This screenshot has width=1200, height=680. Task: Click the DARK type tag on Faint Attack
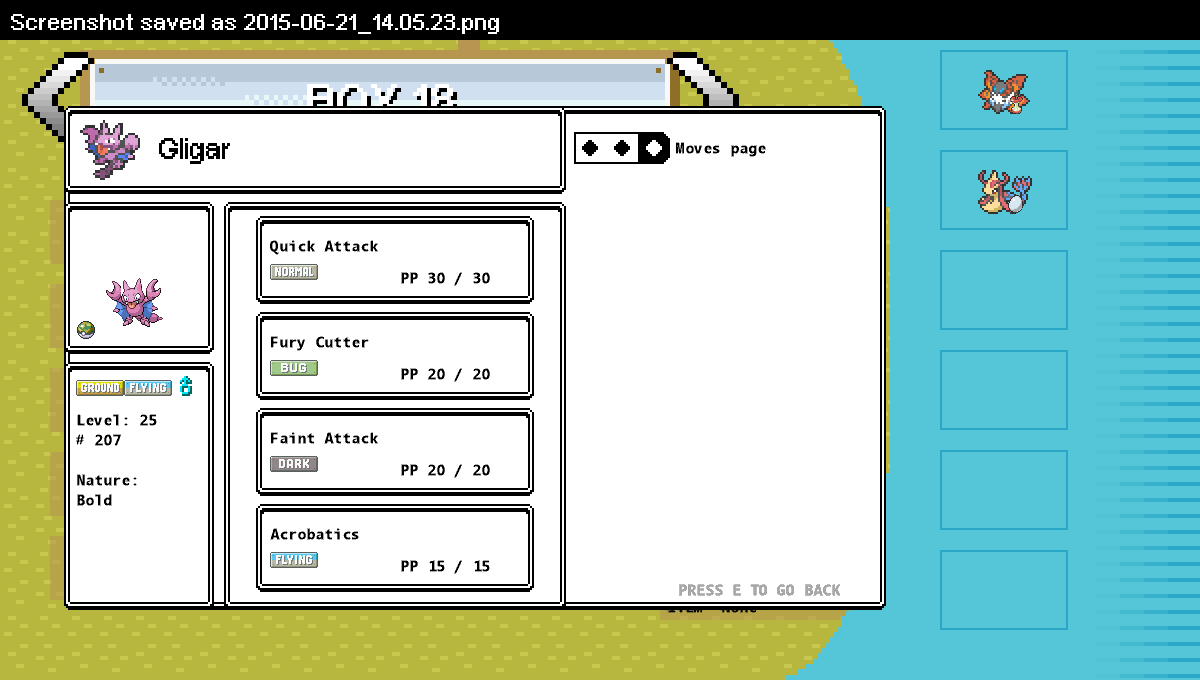[294, 464]
